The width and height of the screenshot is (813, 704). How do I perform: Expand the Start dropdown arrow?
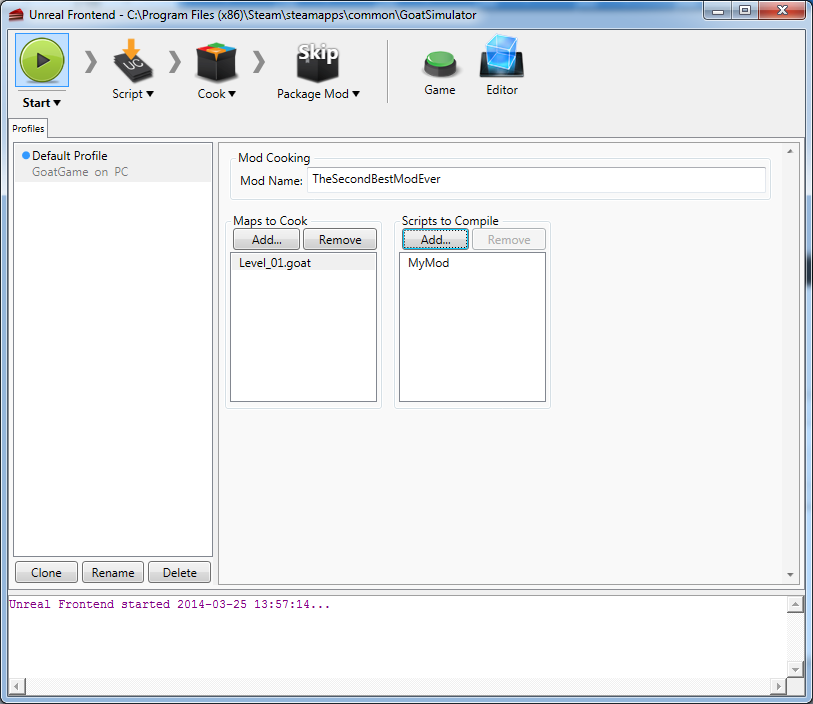point(57,103)
